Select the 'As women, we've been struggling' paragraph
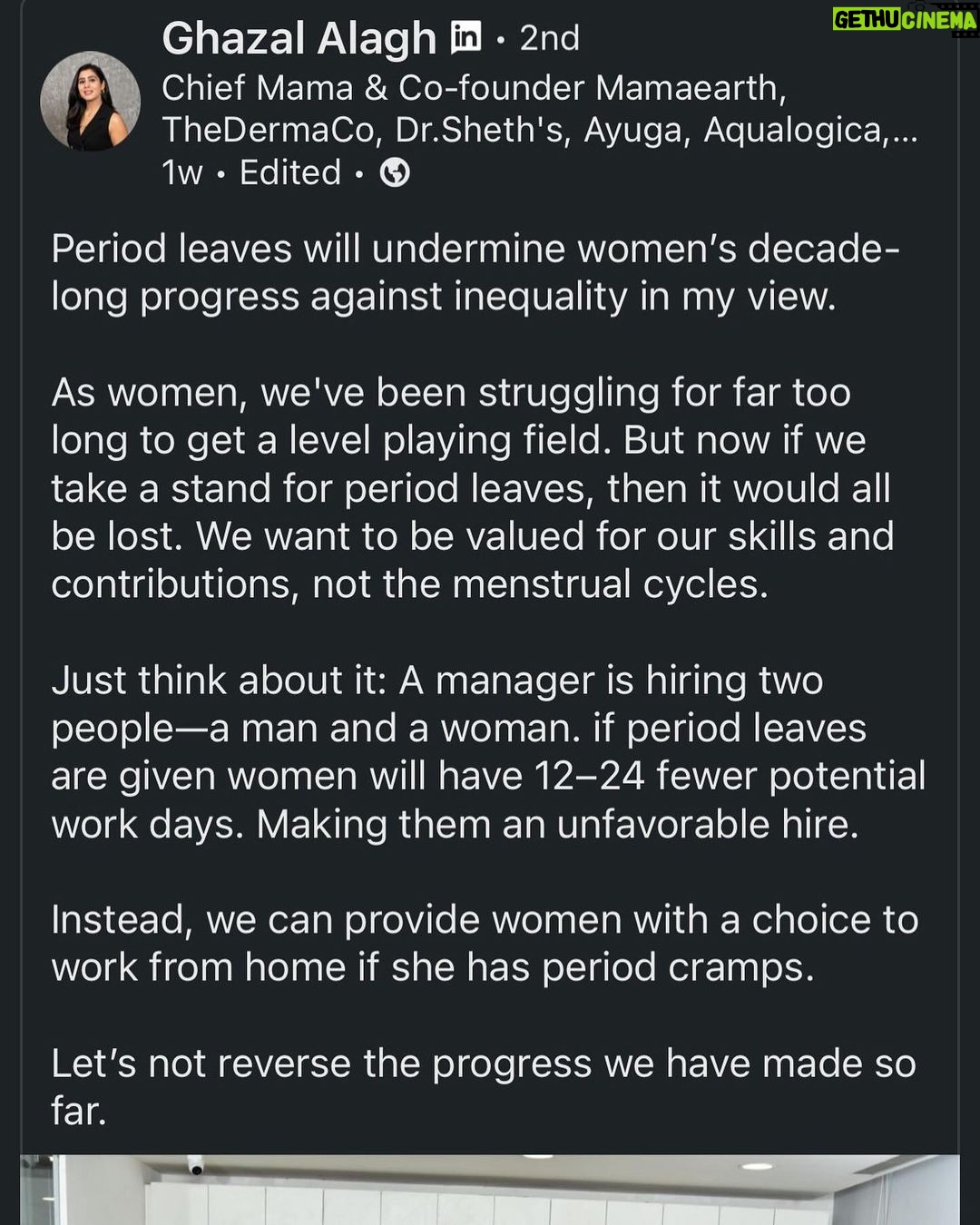Image resolution: width=980 pixels, height=1225 pixels. pos(472,488)
